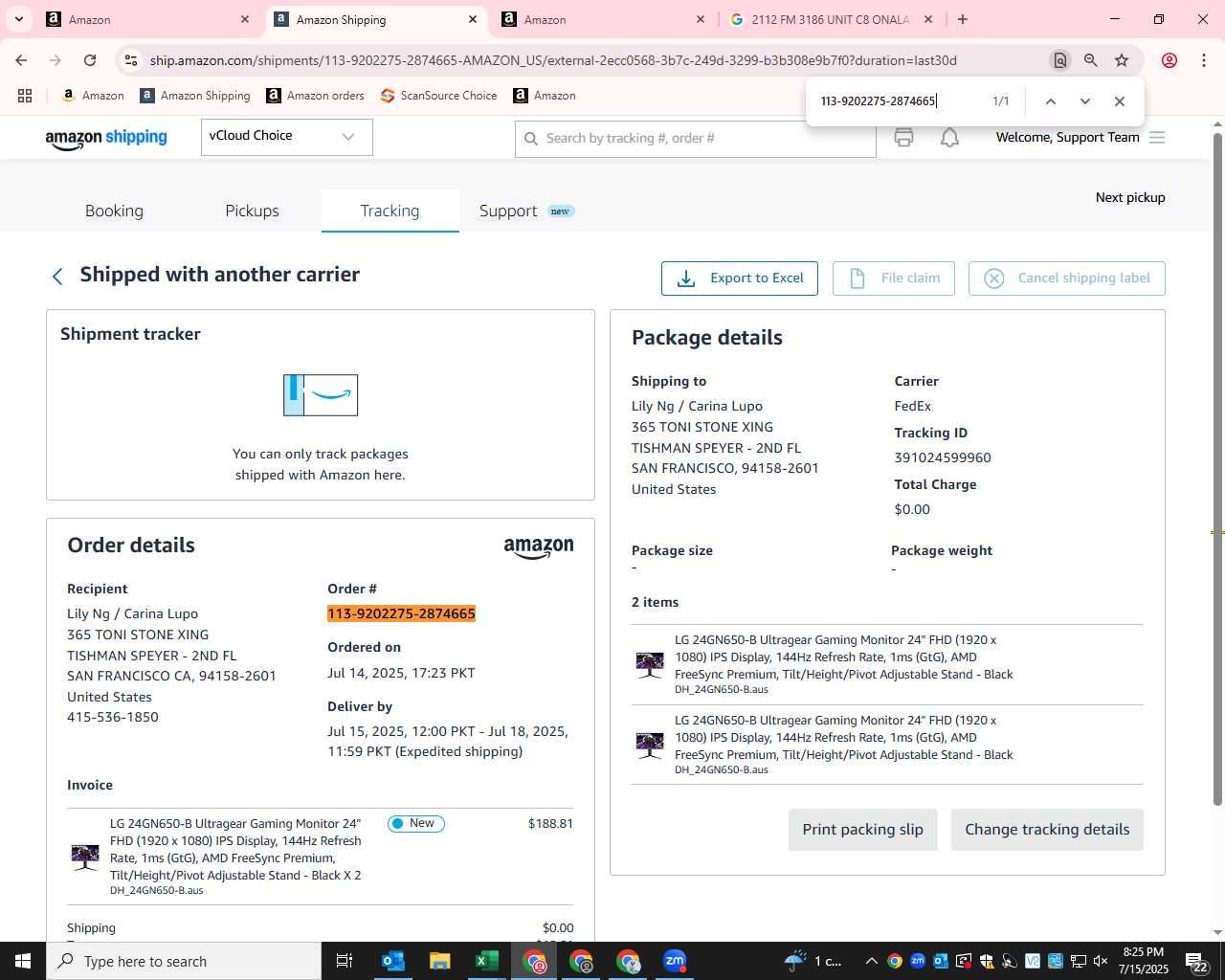1225x980 pixels.
Task: Open the hamburger menu beside Support Team
Action: pyautogui.click(x=1157, y=138)
